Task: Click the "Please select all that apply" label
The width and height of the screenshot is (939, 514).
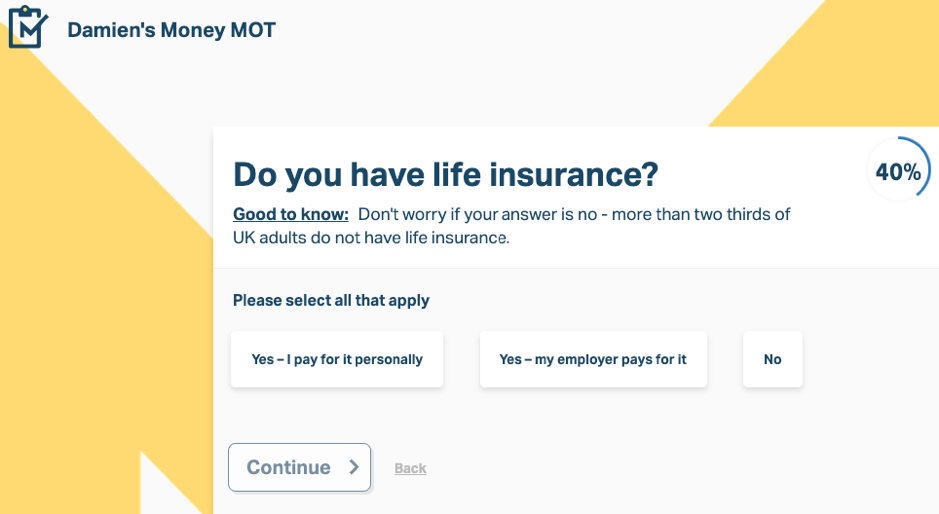Action: [x=331, y=301]
